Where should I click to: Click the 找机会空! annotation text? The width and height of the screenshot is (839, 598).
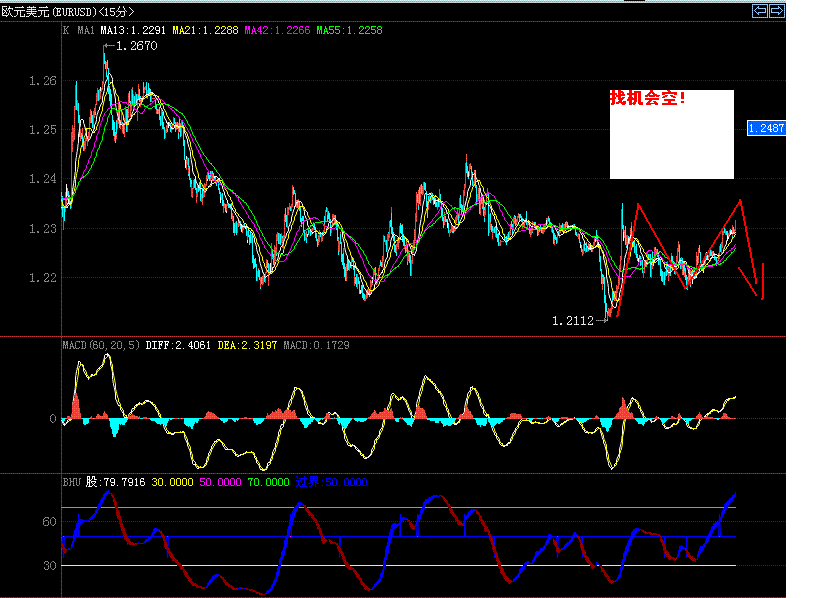(x=647, y=98)
